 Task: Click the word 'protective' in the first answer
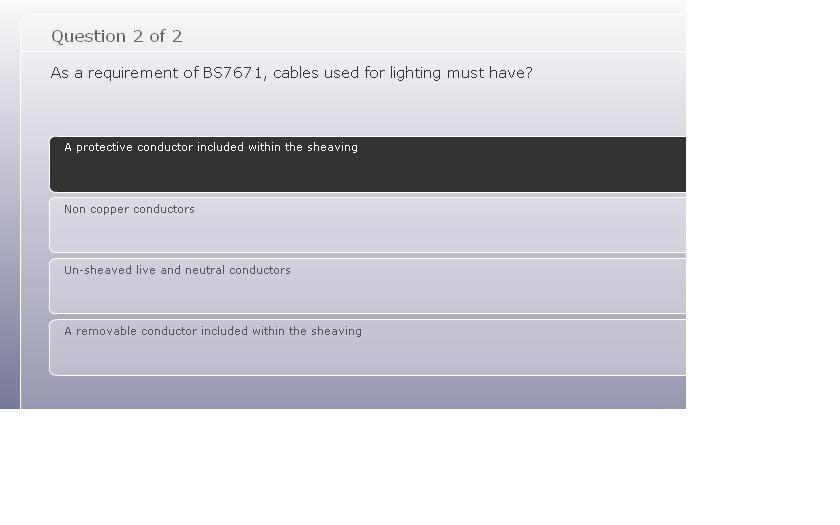pos(104,147)
